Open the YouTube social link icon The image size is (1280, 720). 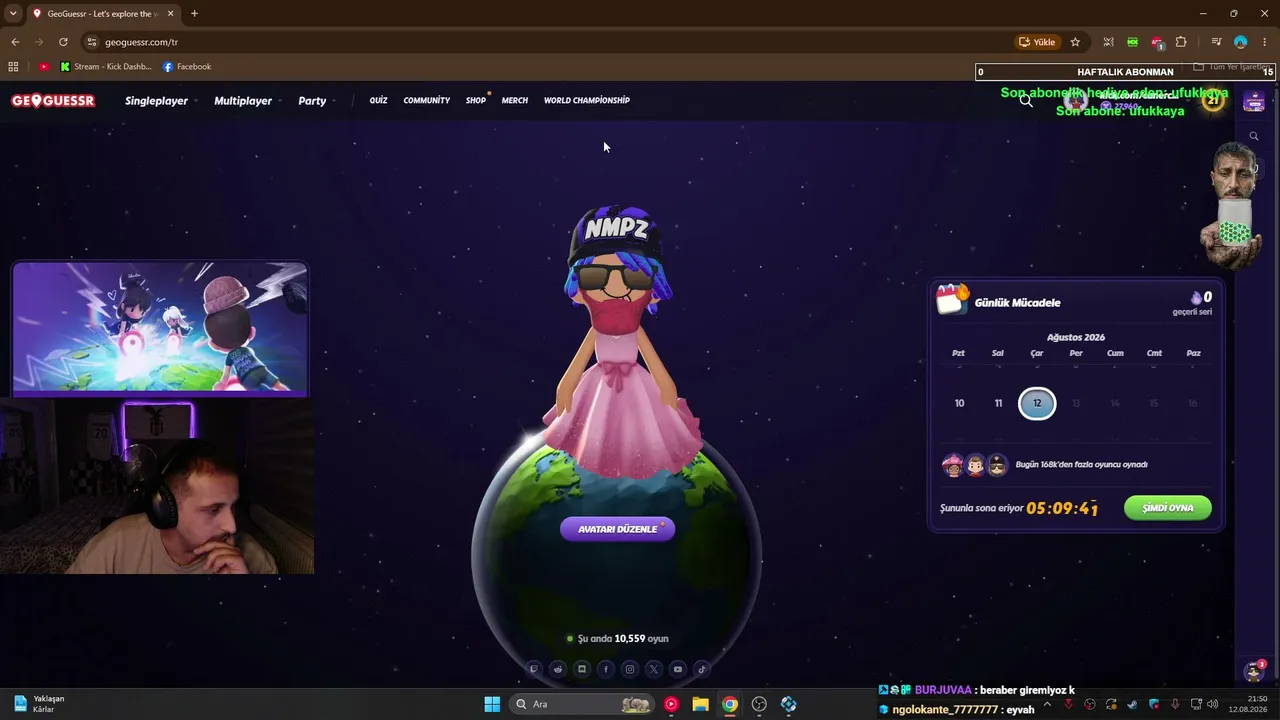(x=678, y=669)
